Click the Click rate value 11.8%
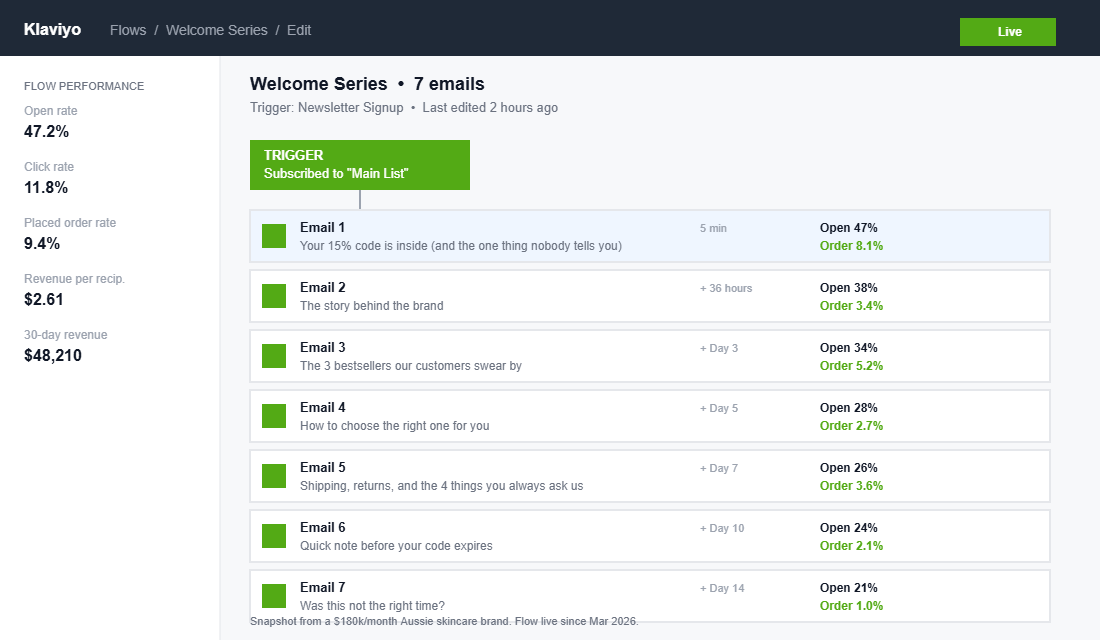Screen dimensions: 1100x640 [46, 187]
